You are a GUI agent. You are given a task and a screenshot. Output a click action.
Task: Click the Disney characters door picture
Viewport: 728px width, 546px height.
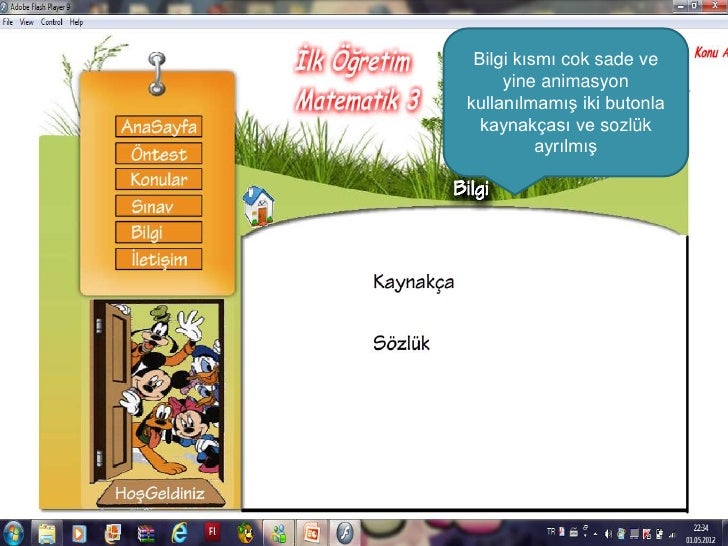pos(157,391)
